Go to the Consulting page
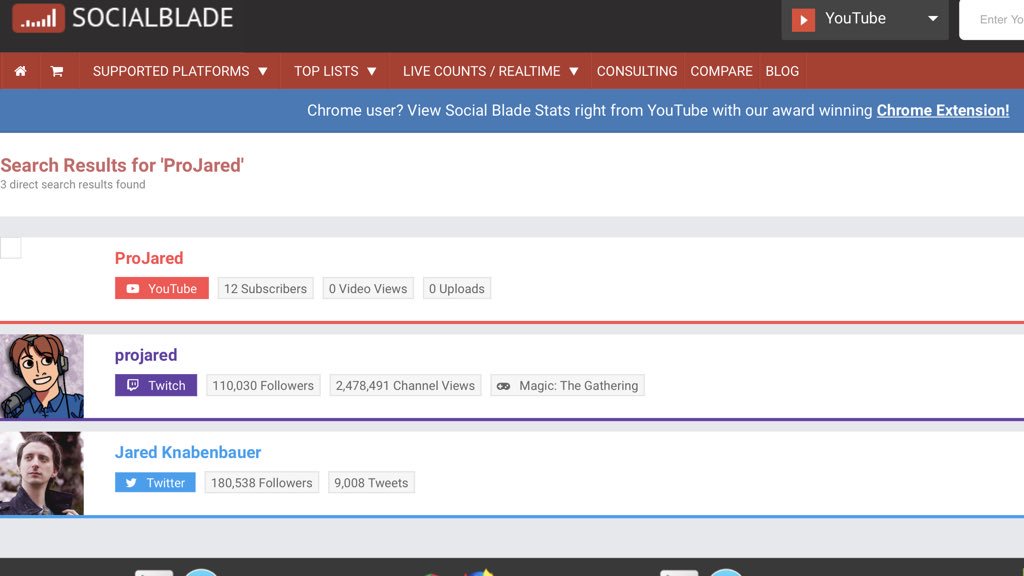Screen dimensions: 1024x576 point(637,71)
